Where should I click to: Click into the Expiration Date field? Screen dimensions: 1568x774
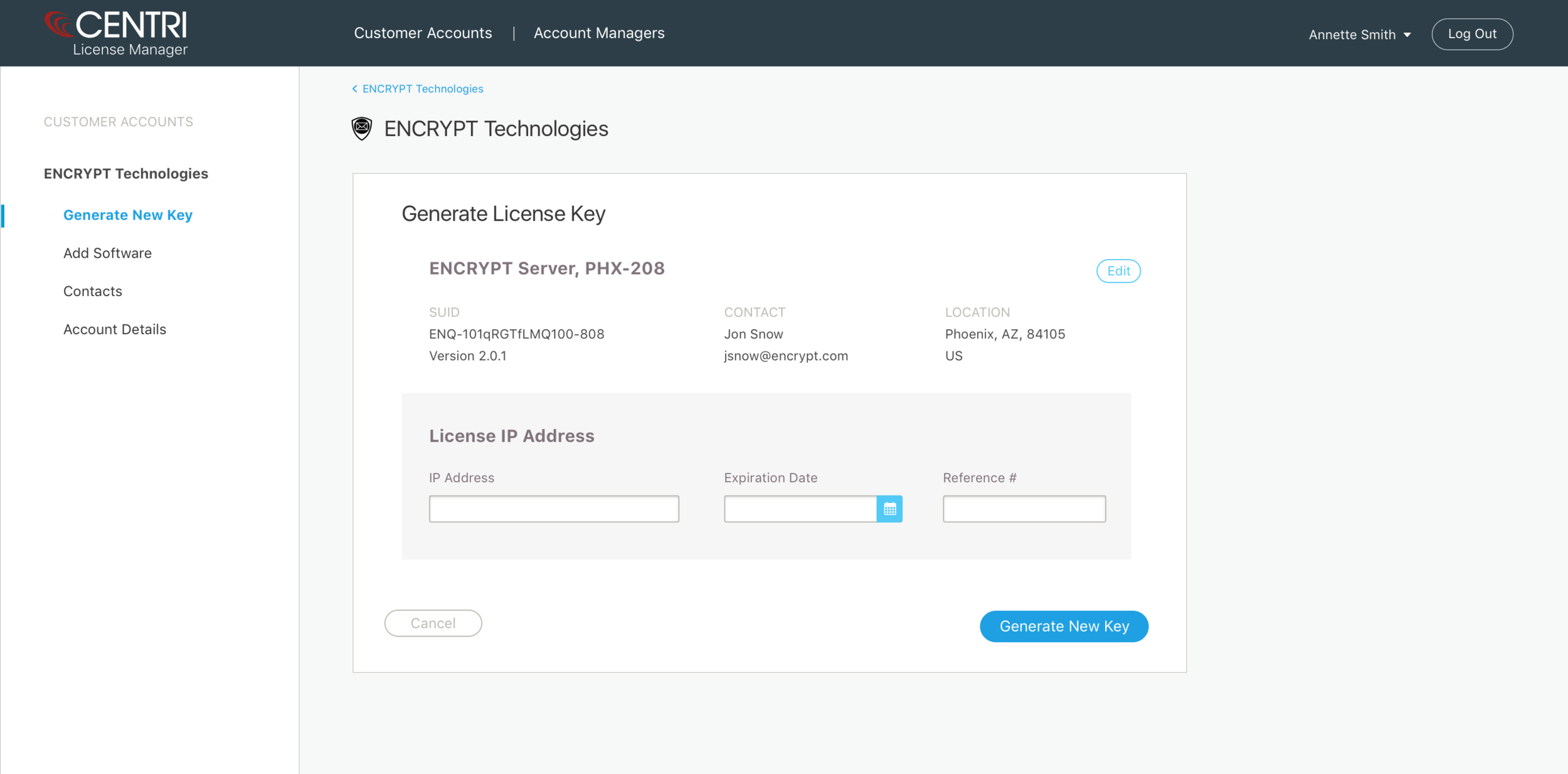800,509
